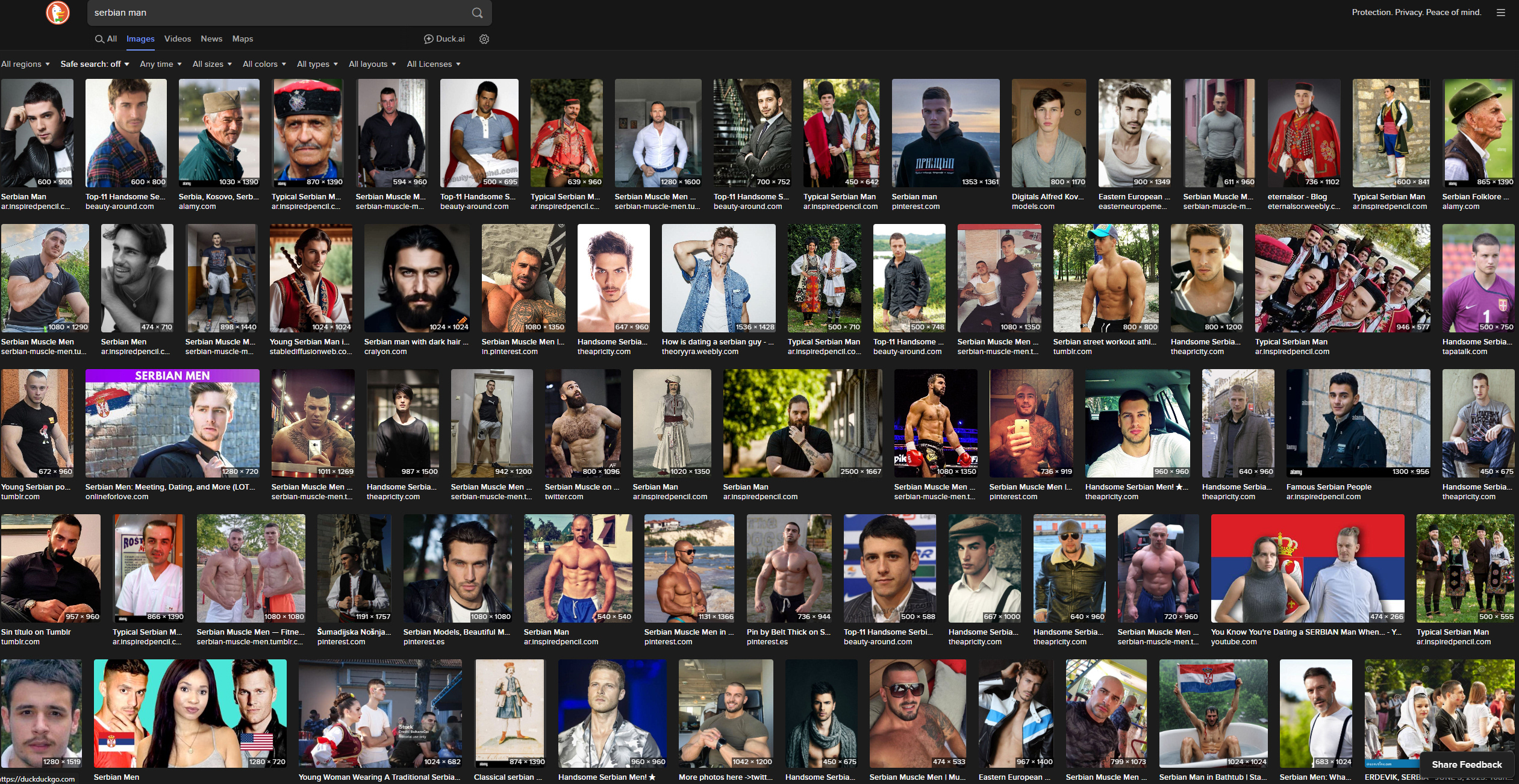This screenshot has width=1519, height=784.
Task: Expand the Any time filter
Action: pyautogui.click(x=161, y=64)
